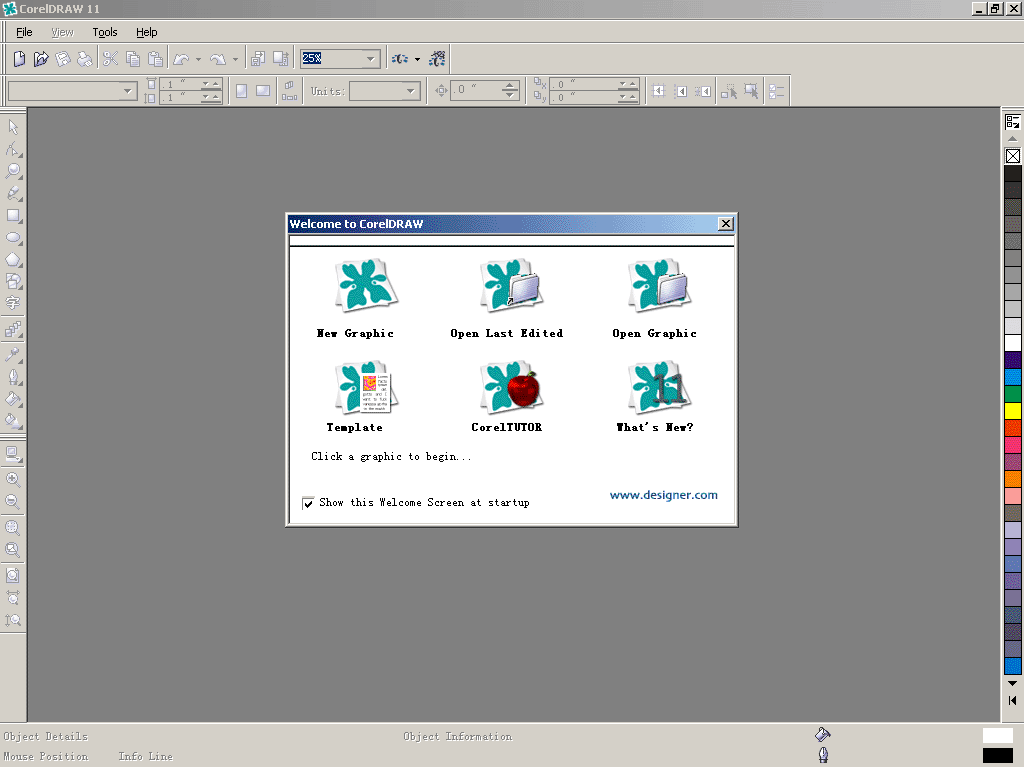Select the Polygon tool
This screenshot has height=768, width=1024.
pos(13,260)
